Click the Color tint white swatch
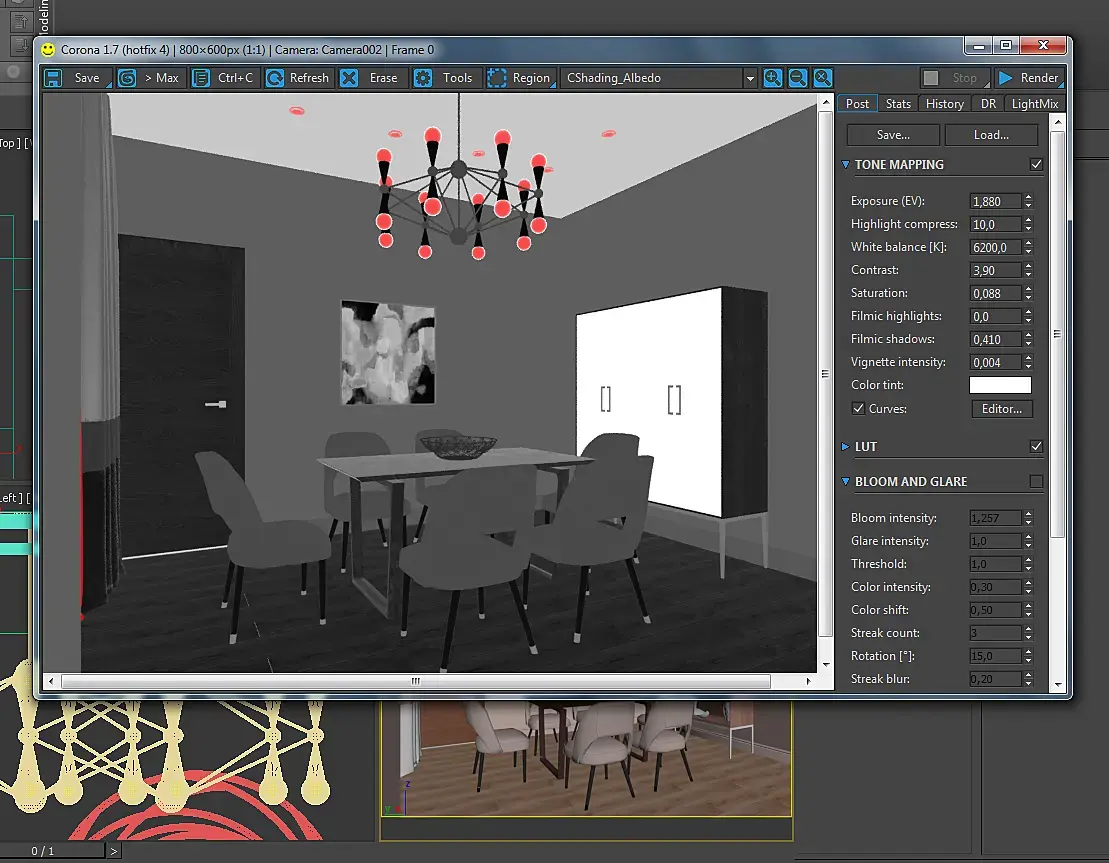This screenshot has width=1109, height=863. click(x=1000, y=385)
